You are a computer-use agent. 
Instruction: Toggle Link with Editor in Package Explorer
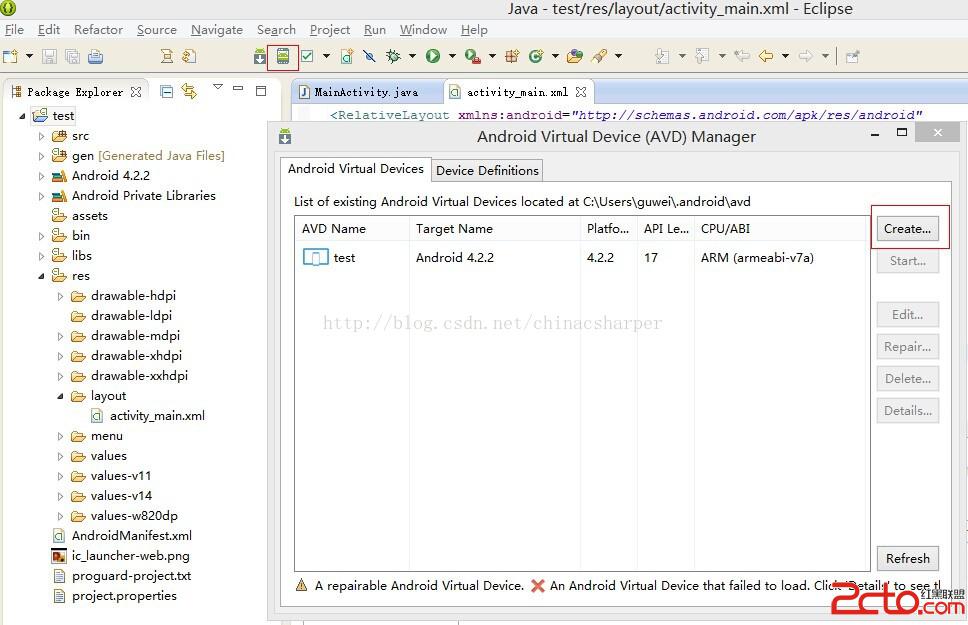click(189, 91)
